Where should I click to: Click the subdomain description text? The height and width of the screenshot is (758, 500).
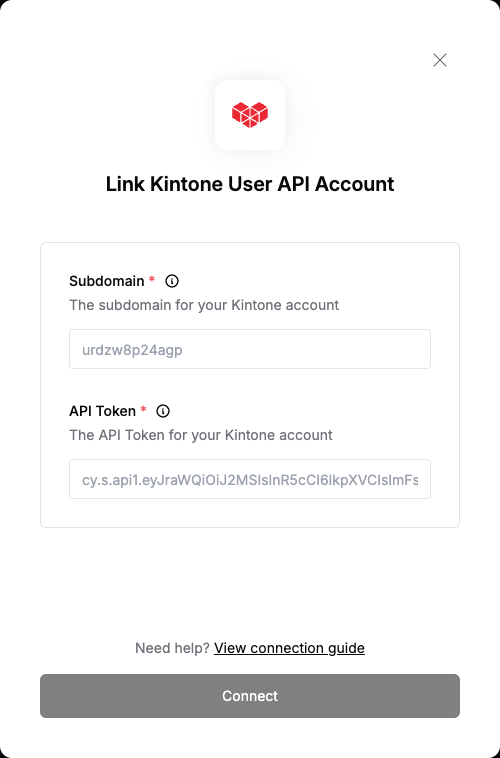[204, 305]
